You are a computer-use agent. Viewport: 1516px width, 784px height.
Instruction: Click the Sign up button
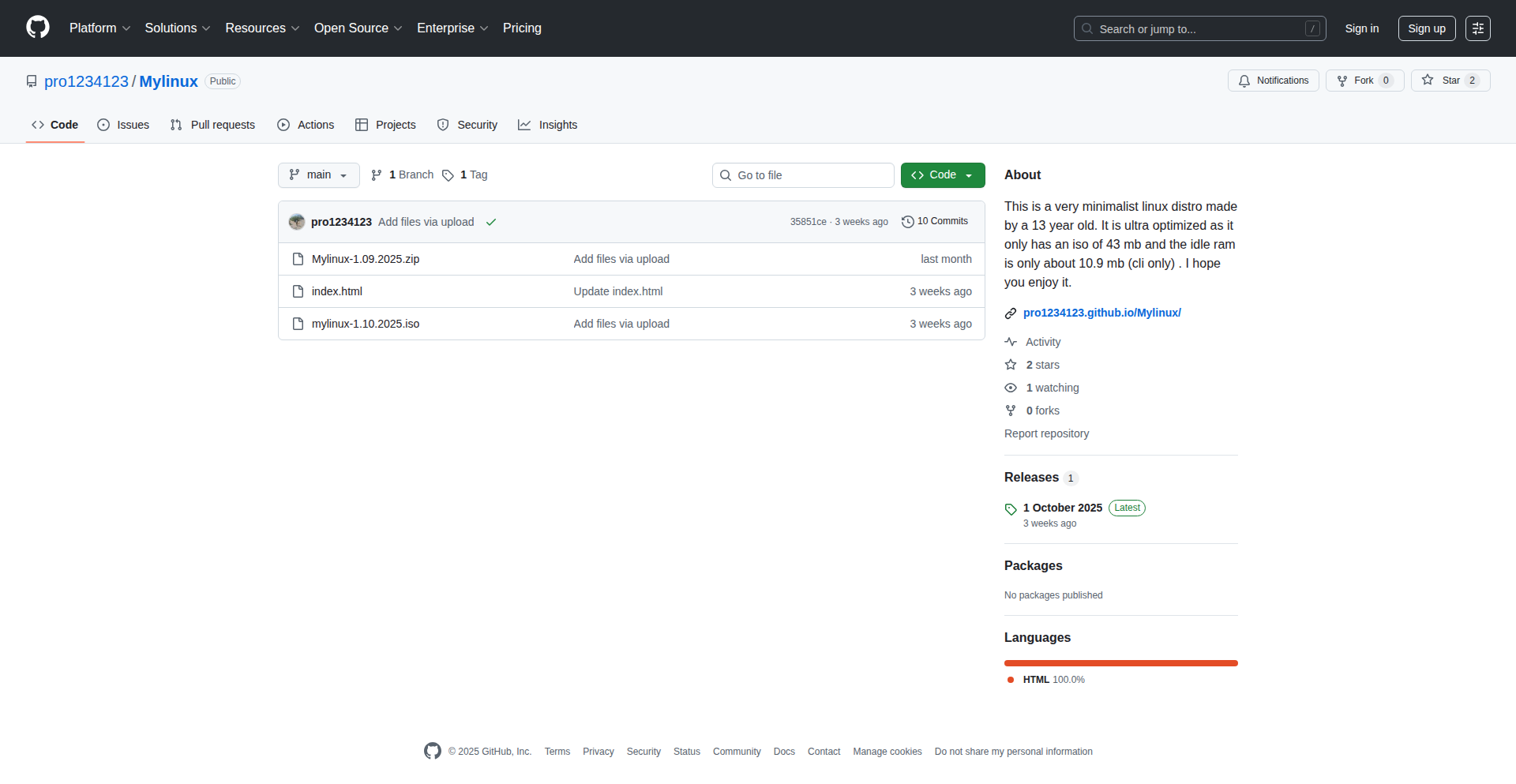(1426, 28)
